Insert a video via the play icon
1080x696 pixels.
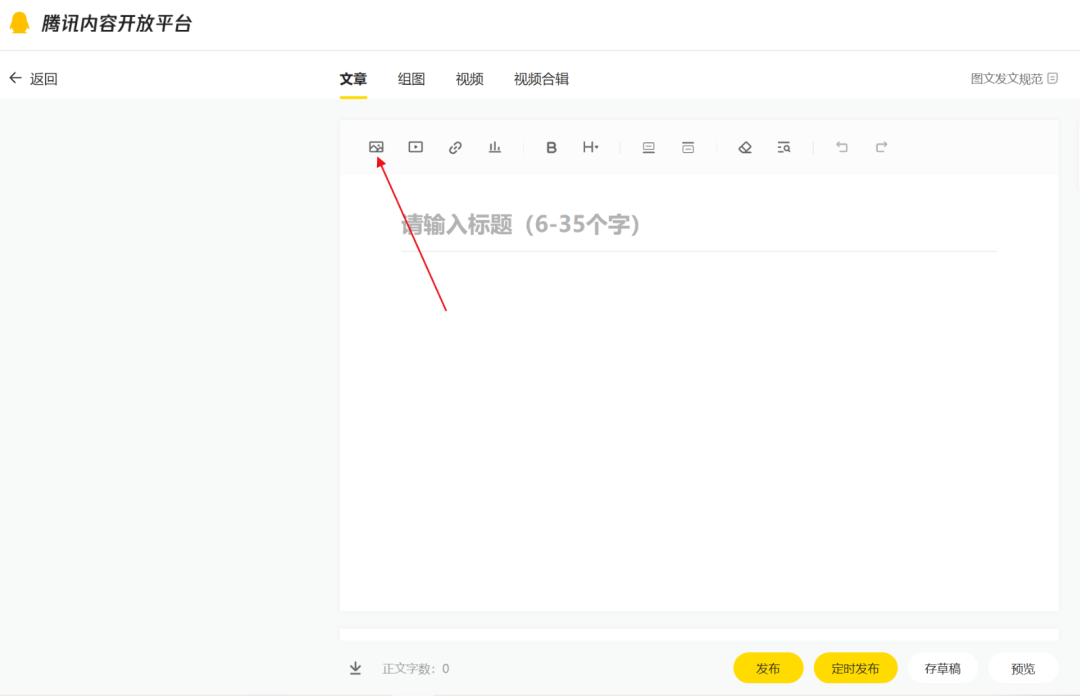coord(415,147)
